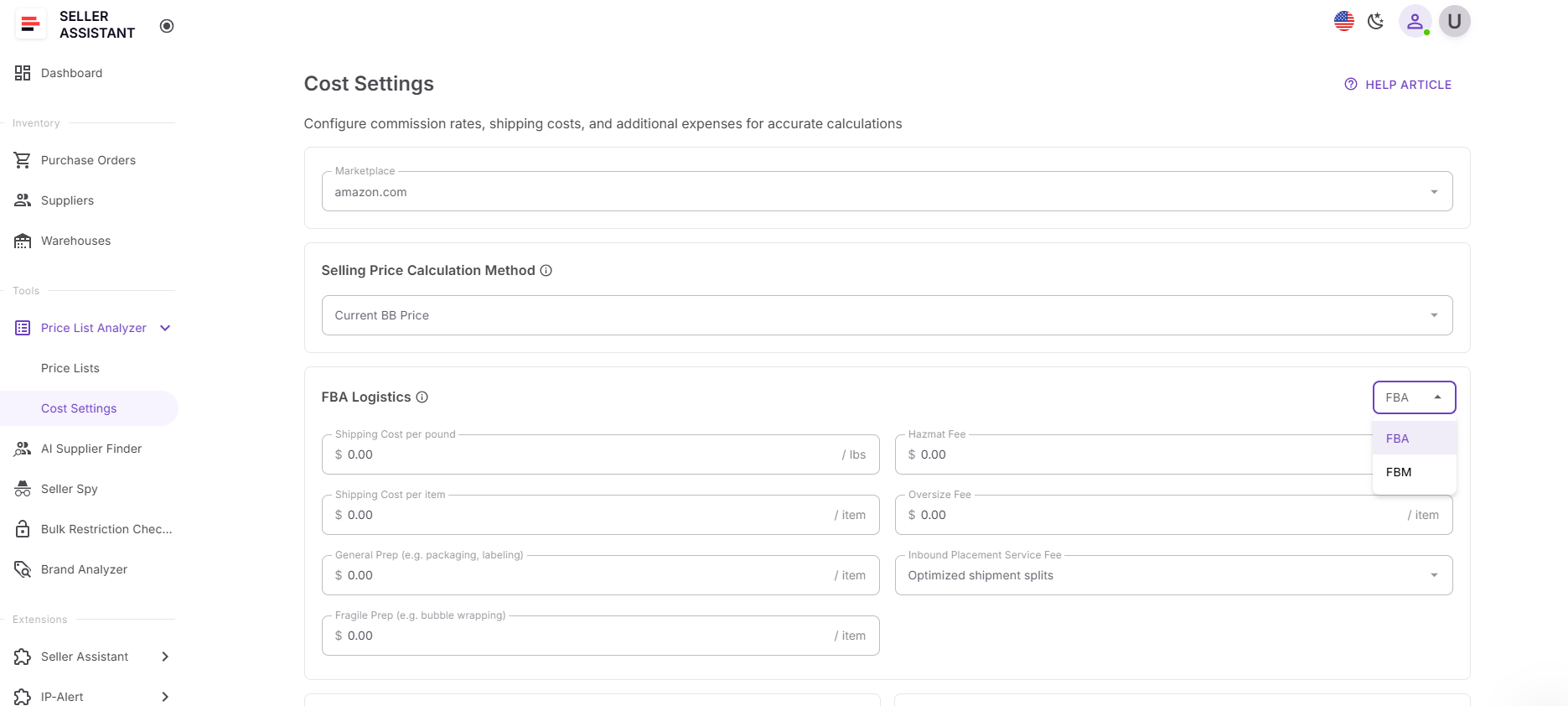Open Current BB Price dropdown
This screenshot has height=706, width=1568.
point(887,315)
